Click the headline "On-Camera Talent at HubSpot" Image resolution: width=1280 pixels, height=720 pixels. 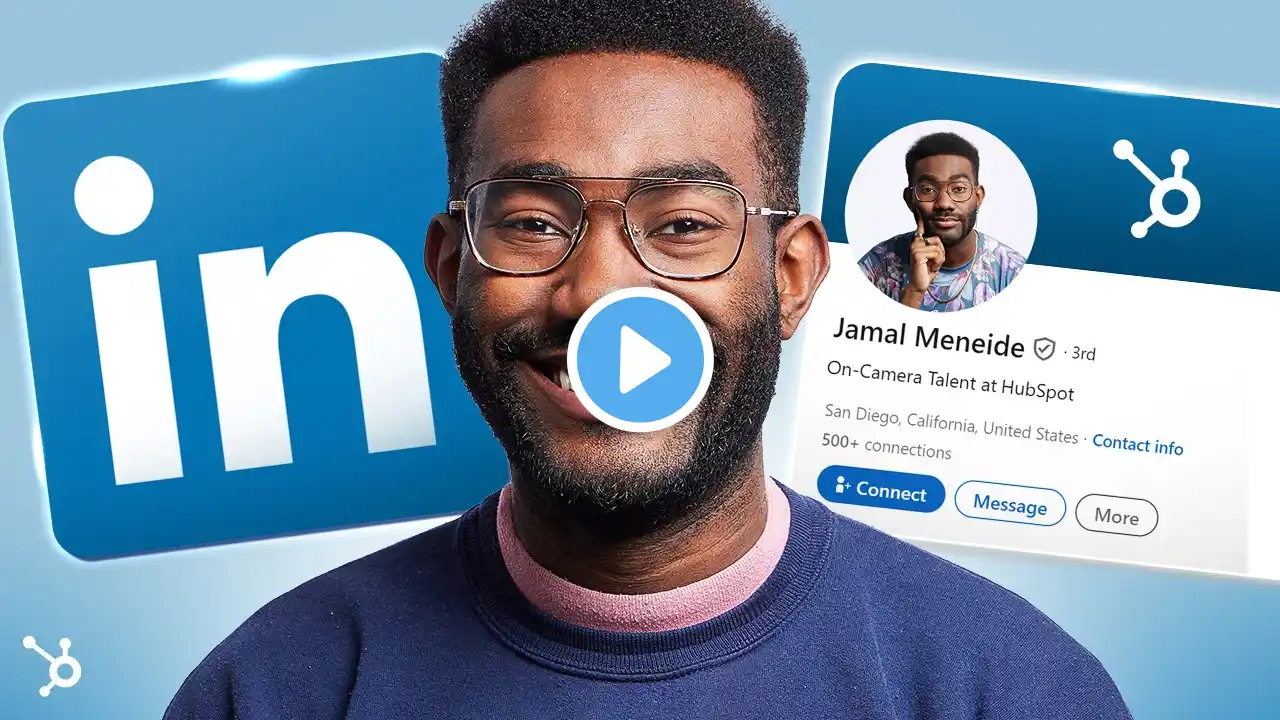[x=950, y=380]
